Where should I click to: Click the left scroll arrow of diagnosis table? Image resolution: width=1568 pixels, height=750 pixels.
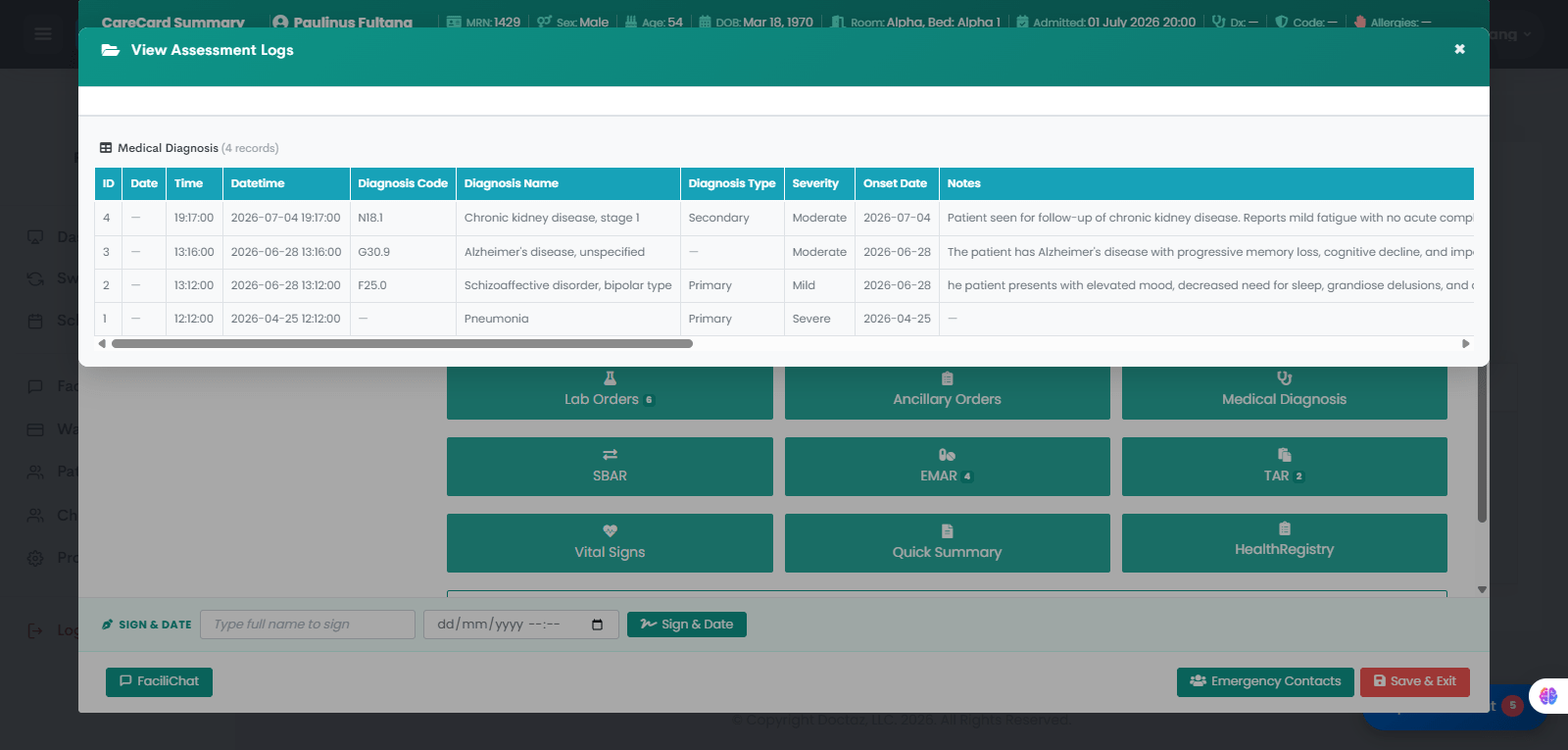102,344
